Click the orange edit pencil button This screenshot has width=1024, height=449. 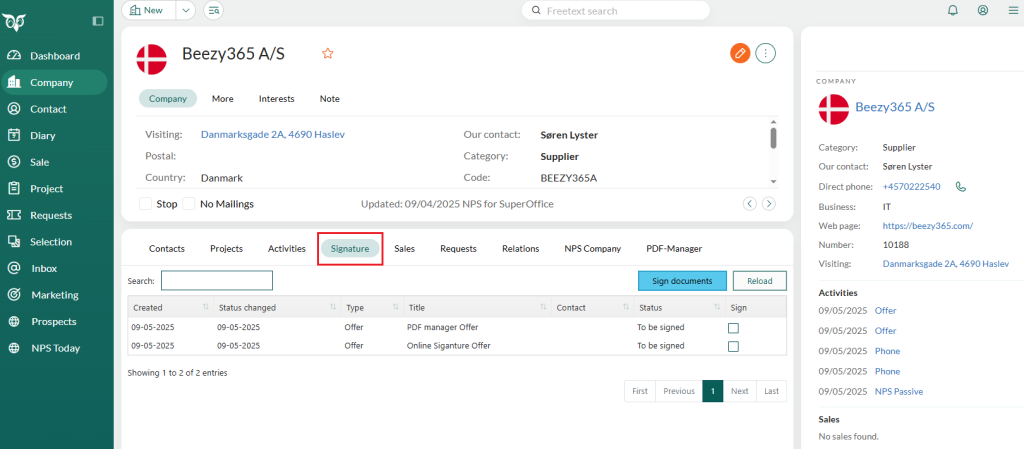(739, 54)
